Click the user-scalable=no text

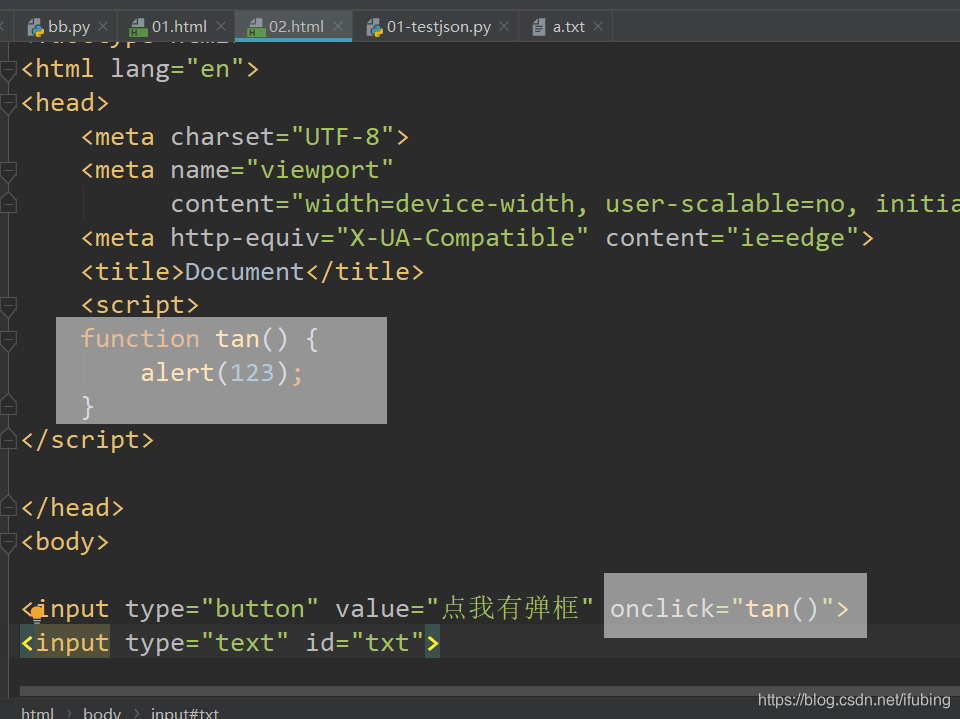(x=724, y=204)
